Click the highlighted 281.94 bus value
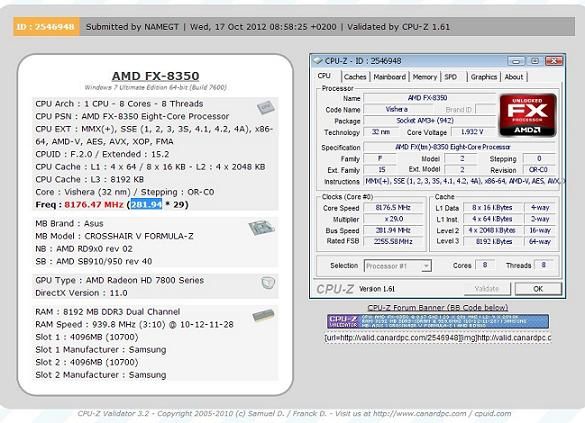This screenshot has height=423, width=585. tap(146, 204)
